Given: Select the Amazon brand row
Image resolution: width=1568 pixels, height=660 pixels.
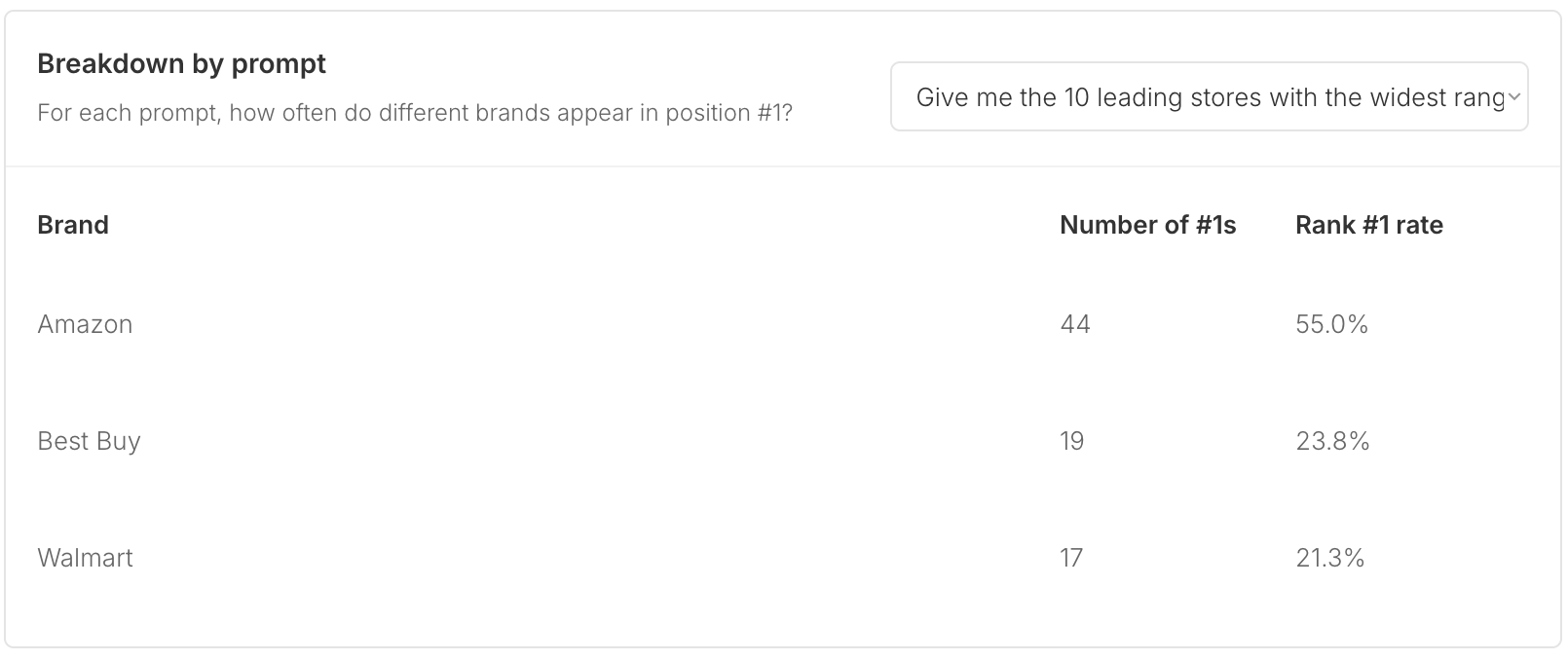Looking at the screenshot, I should pyautogui.click(x=783, y=324).
